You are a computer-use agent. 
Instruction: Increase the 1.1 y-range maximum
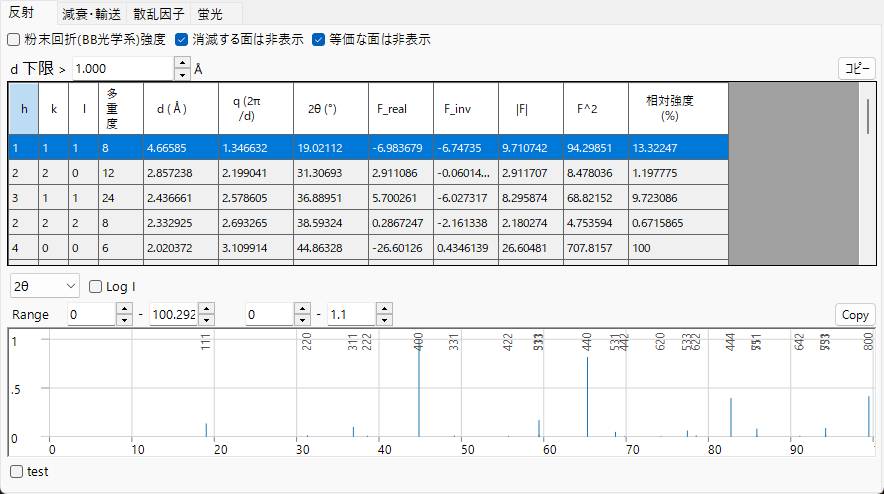(384, 308)
